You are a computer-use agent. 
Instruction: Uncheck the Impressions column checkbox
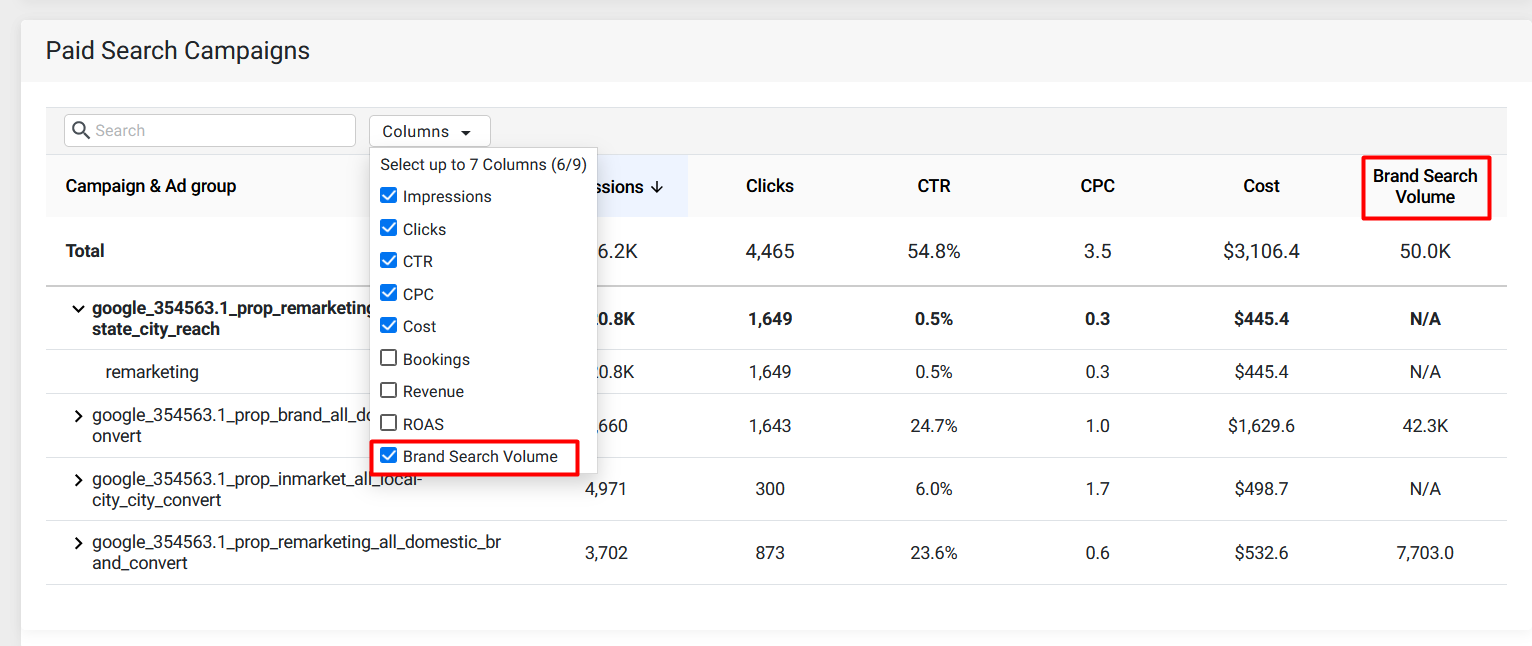tap(389, 196)
